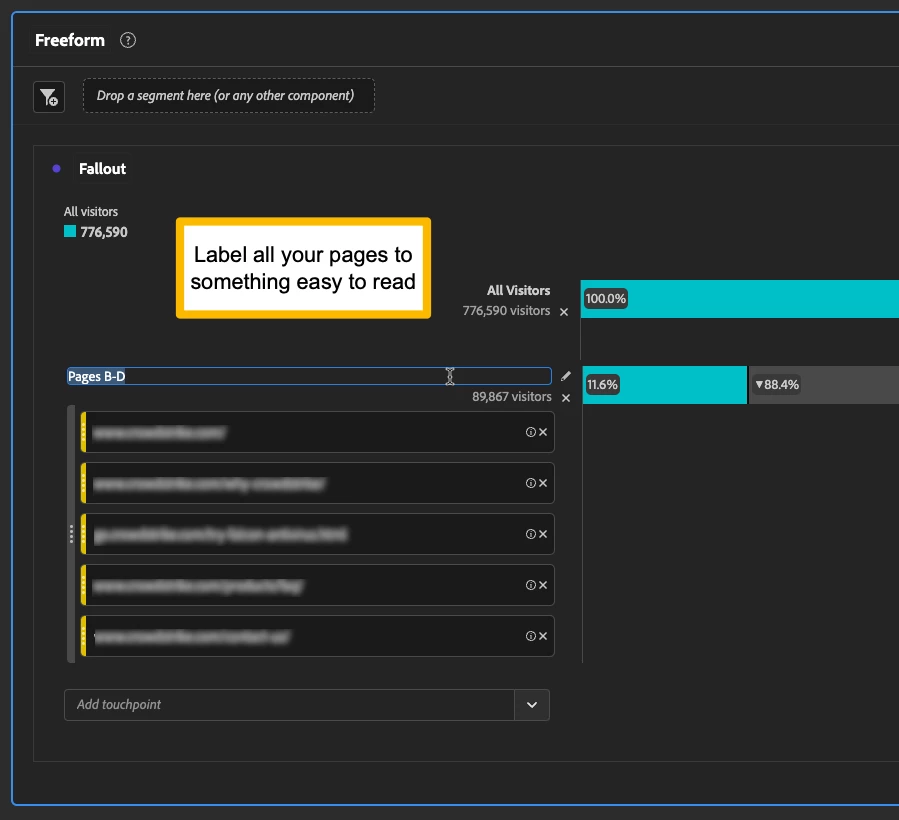Click the 100.0% teal funnel bar
899x820 pixels.
click(740, 299)
